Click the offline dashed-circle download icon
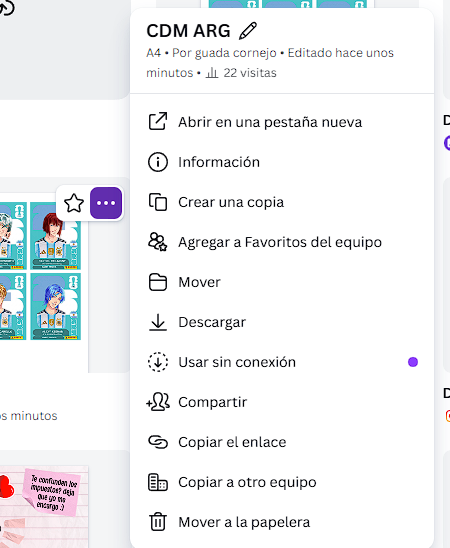 pos(158,362)
